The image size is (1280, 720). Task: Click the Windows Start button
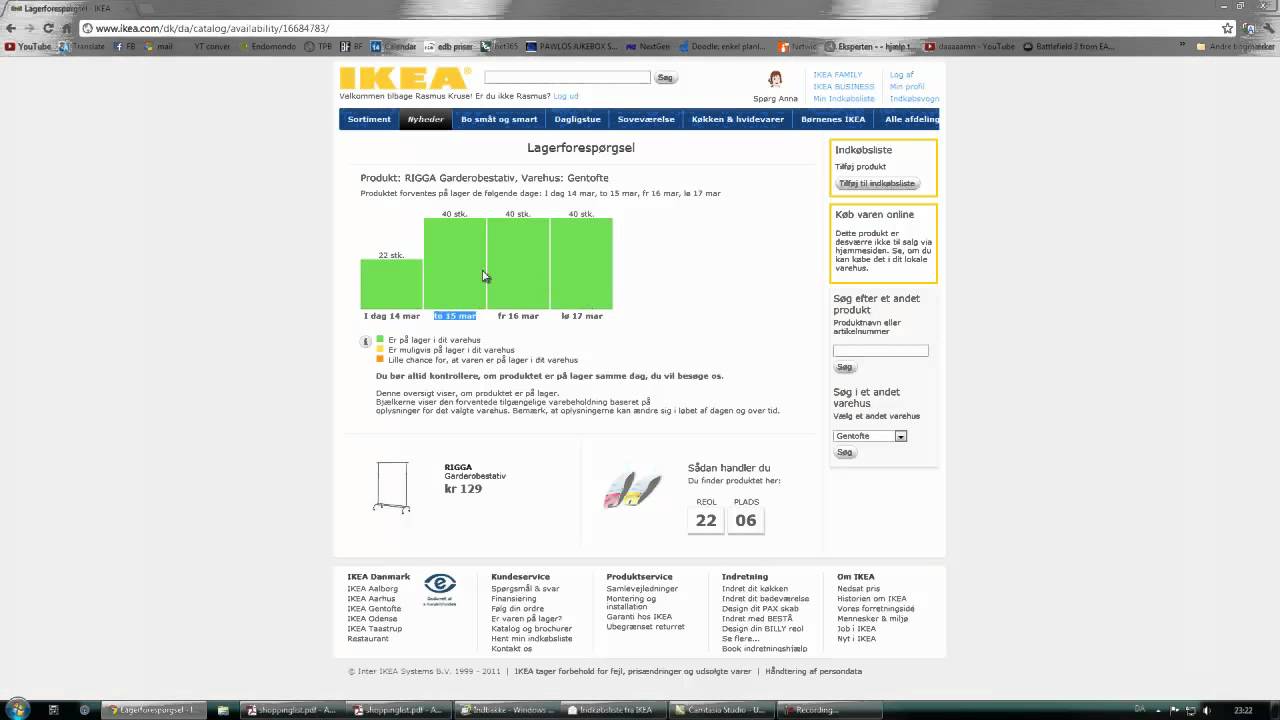(17, 709)
